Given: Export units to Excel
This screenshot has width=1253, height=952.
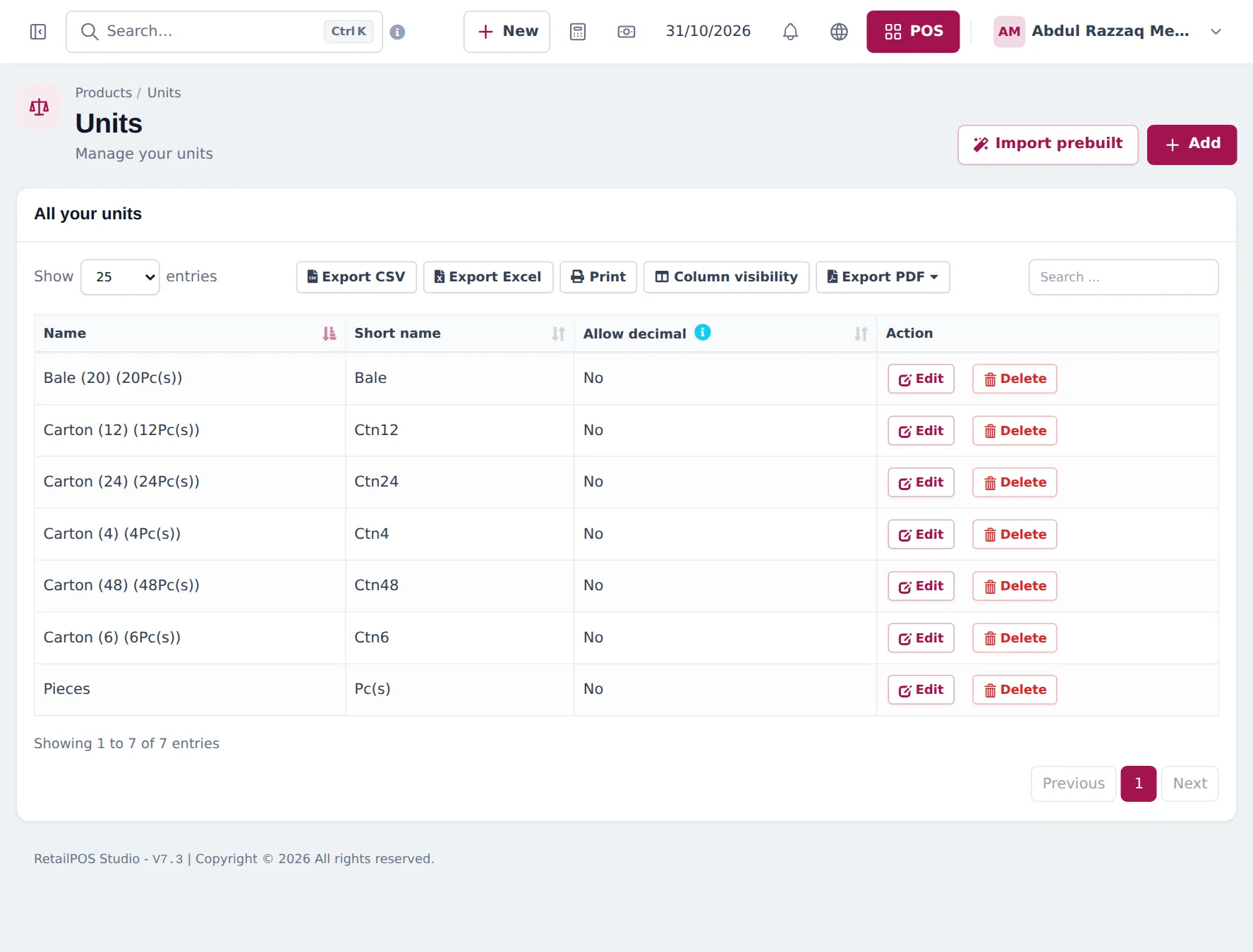Looking at the screenshot, I should point(488,277).
